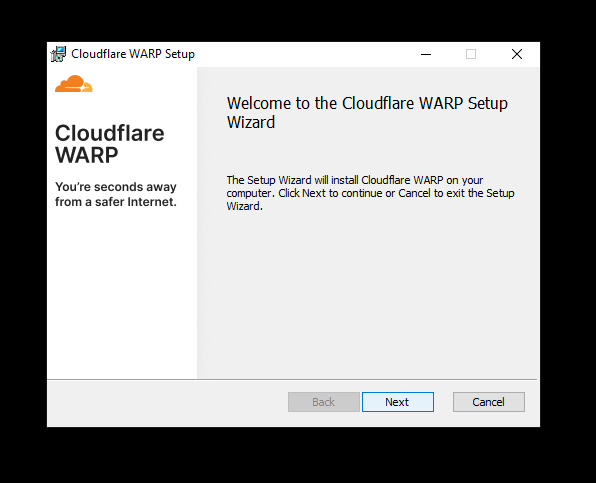The image size is (596, 483).
Task: Click the Setup Wizard description paragraph
Action: [x=370, y=193]
